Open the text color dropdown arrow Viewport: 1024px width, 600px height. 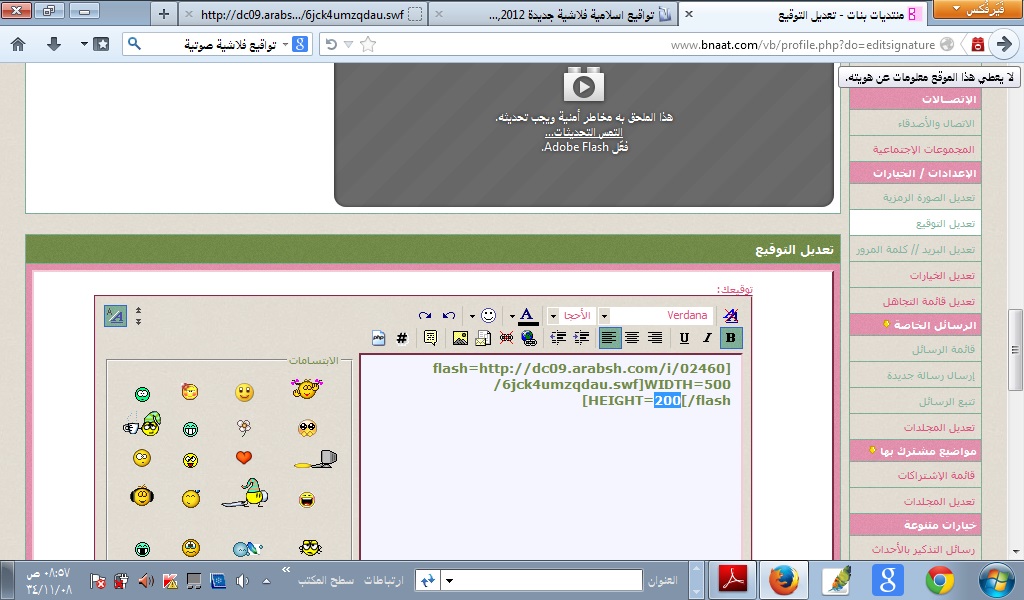tap(512, 316)
